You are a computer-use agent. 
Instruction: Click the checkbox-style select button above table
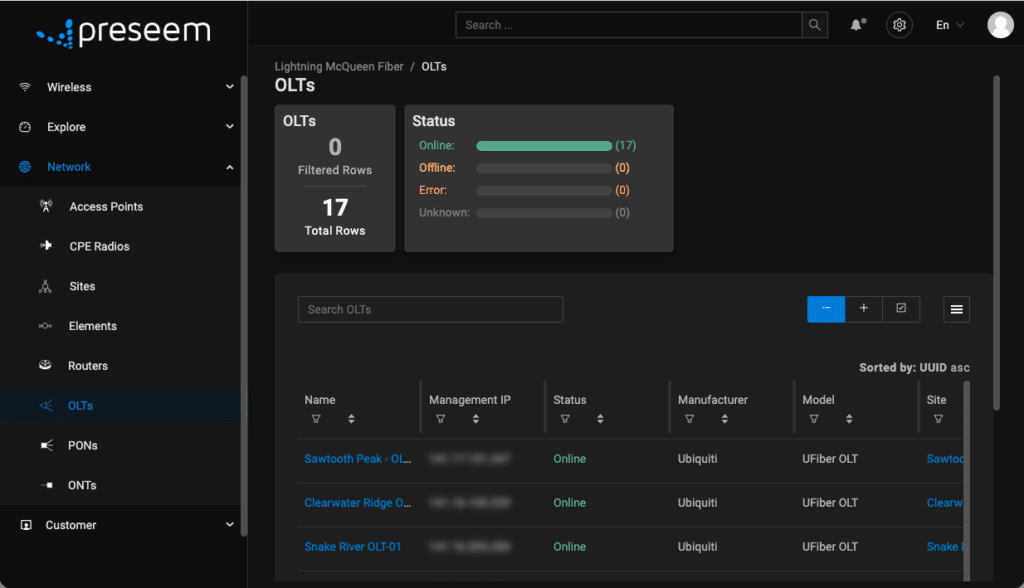(901, 309)
